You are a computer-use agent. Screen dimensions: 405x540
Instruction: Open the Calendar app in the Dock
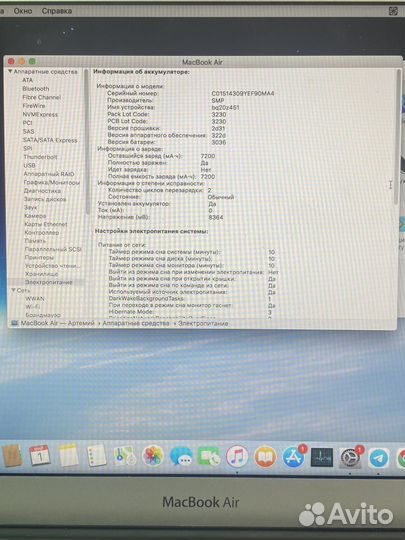coord(40,456)
